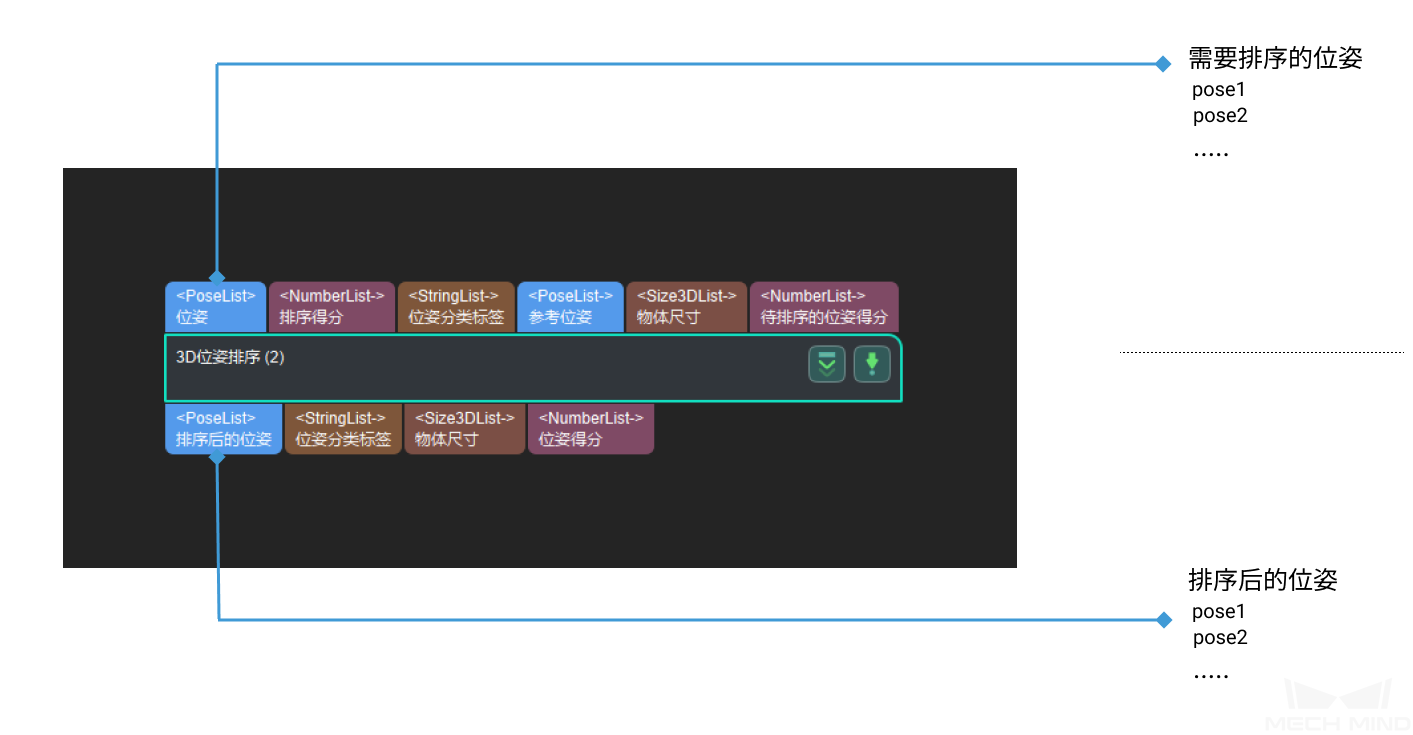Select the 位姿 PoseList input port

[x=216, y=307]
